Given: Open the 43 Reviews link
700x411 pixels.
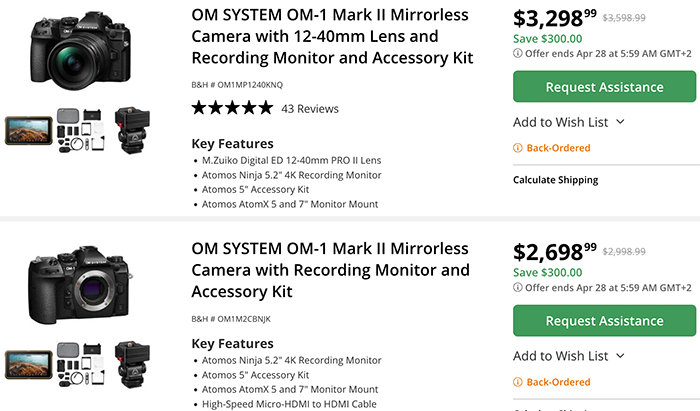Looking at the screenshot, I should coord(310,108).
